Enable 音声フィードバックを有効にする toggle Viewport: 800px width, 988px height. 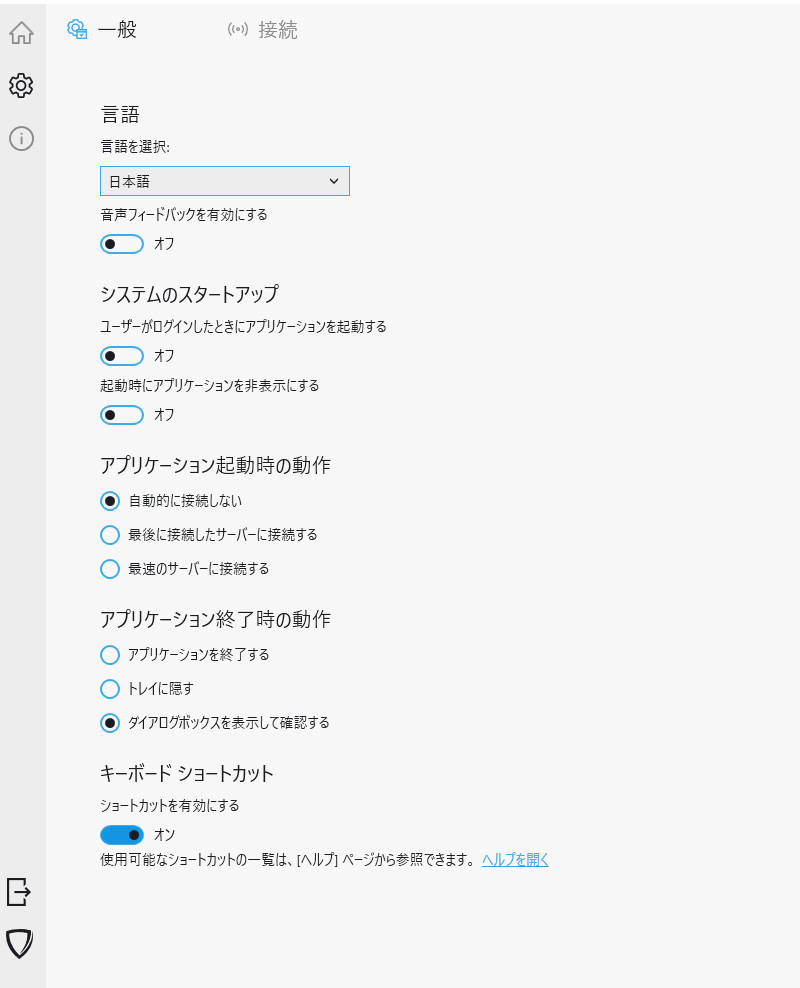(x=121, y=243)
